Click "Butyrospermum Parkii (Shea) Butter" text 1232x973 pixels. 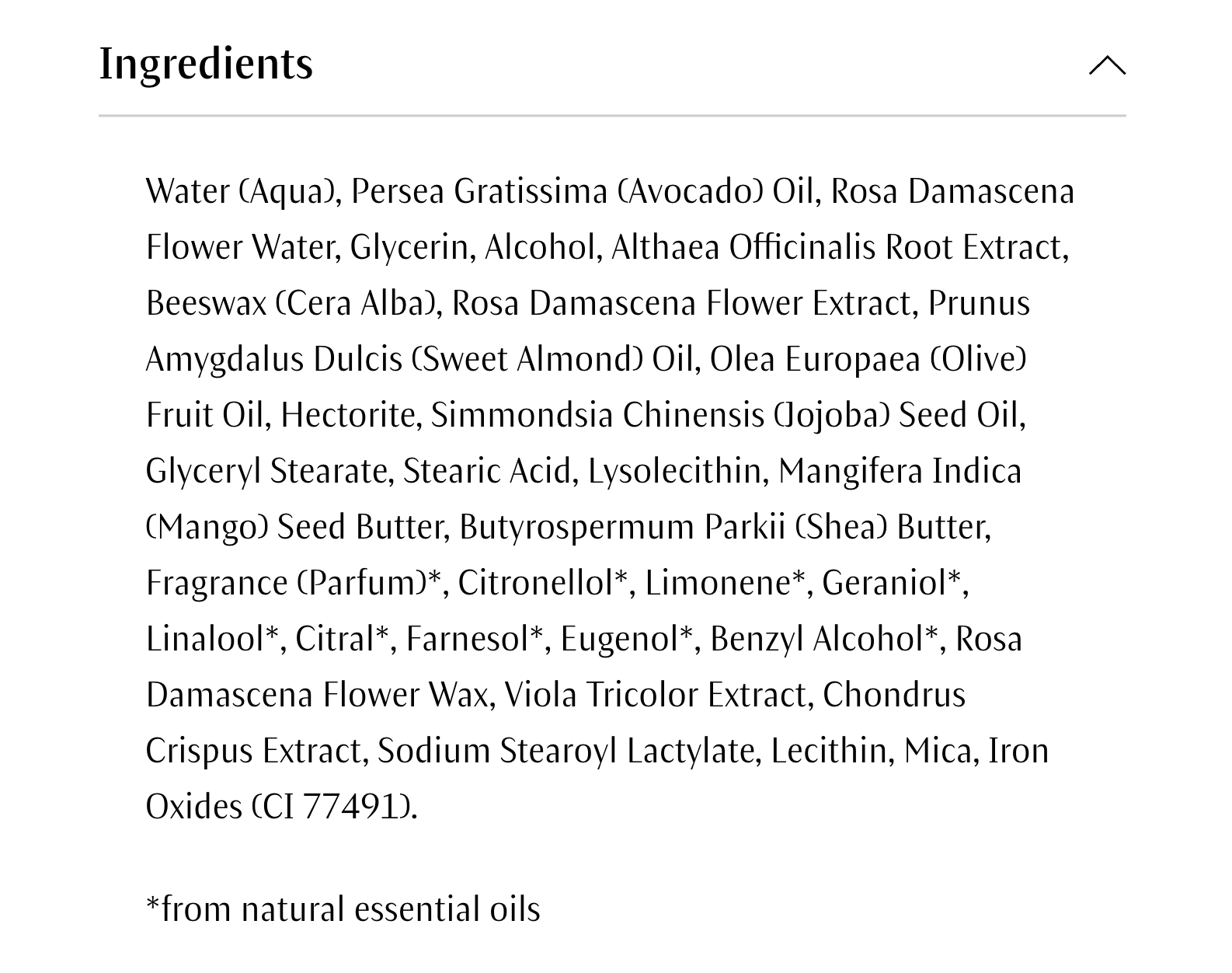point(724,527)
